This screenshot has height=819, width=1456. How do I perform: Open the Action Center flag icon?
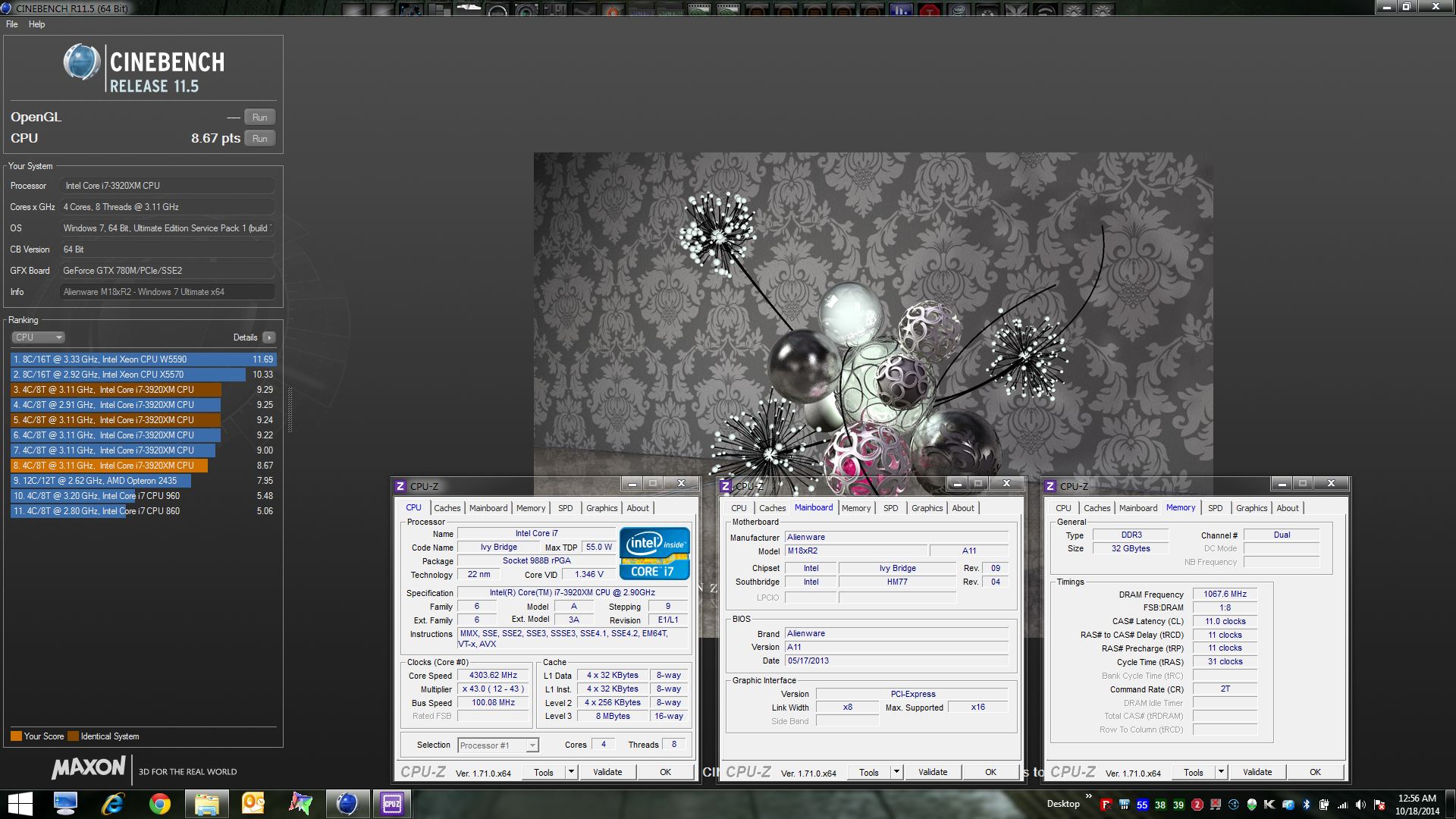(x=1379, y=805)
